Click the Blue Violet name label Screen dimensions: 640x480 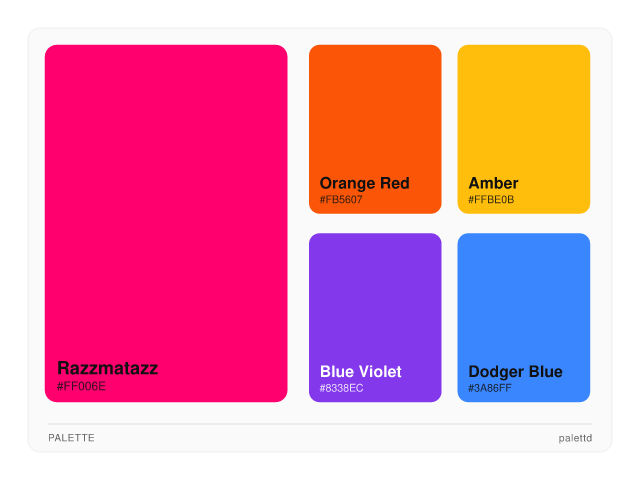point(360,372)
